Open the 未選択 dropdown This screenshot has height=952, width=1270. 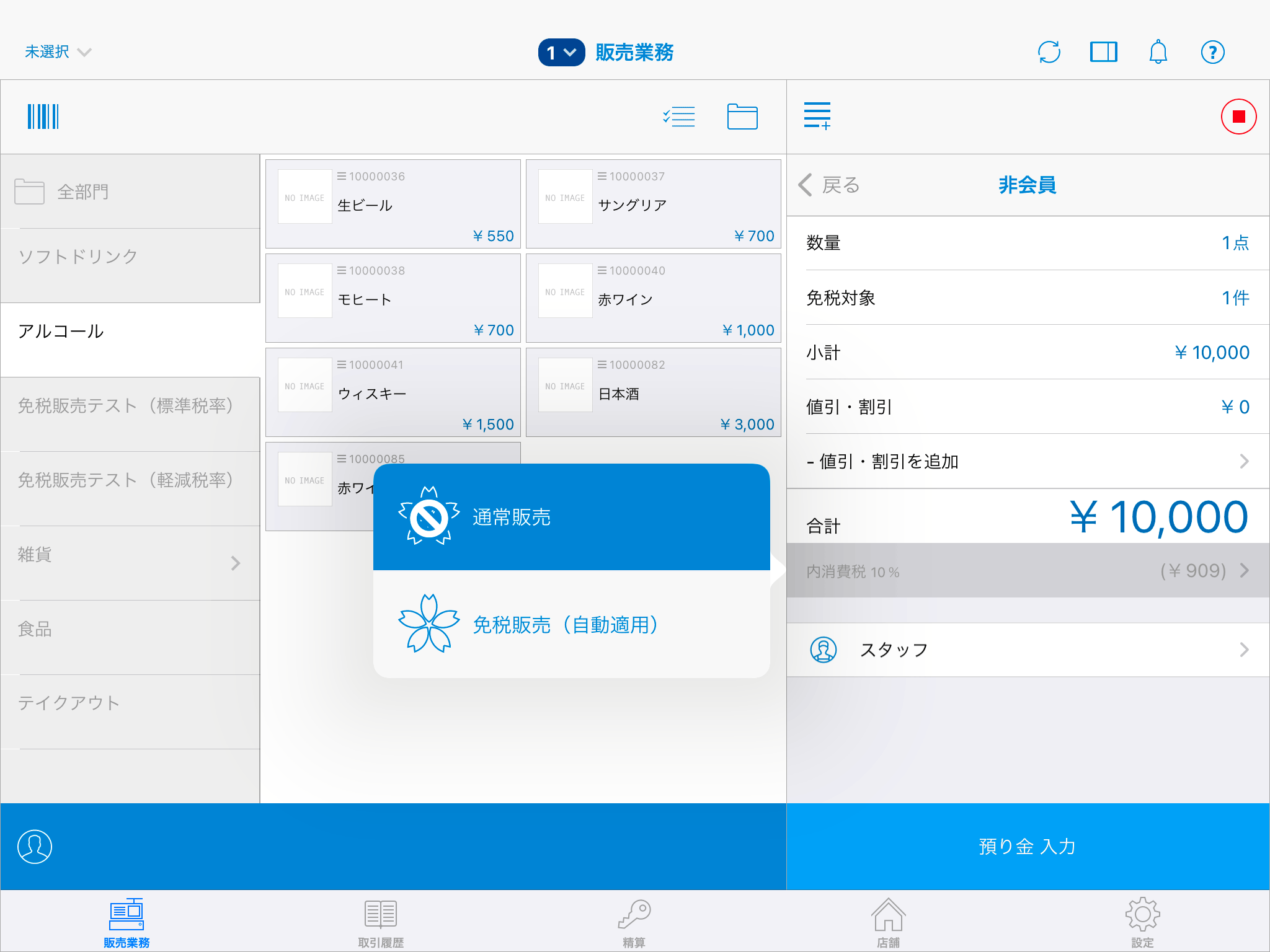click(58, 52)
